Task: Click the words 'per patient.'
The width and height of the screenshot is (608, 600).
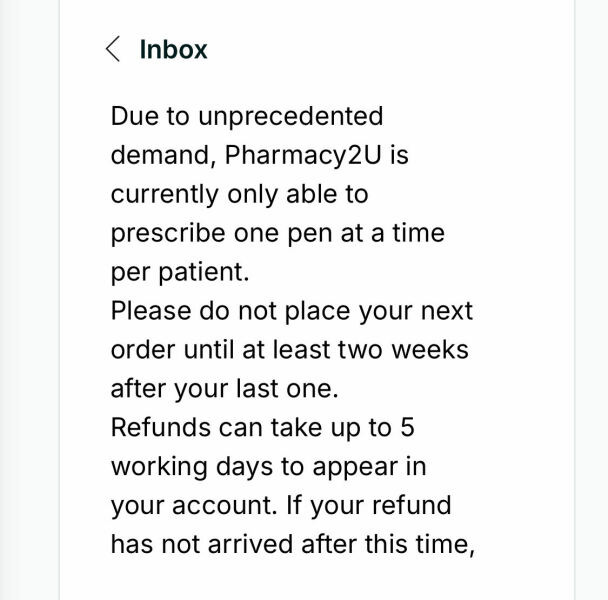Action: tap(179, 272)
